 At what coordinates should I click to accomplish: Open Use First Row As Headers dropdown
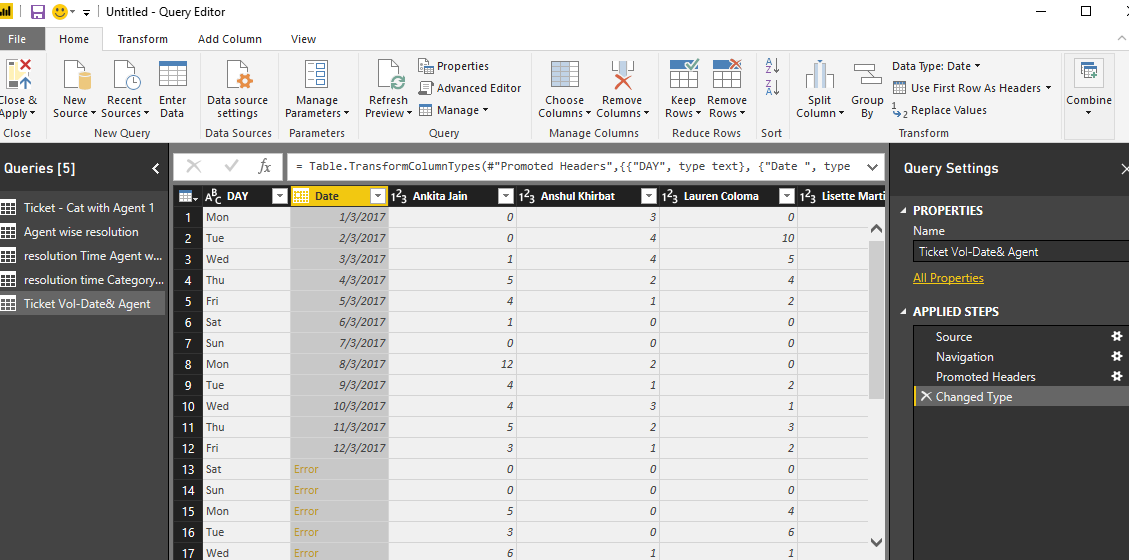[971, 88]
